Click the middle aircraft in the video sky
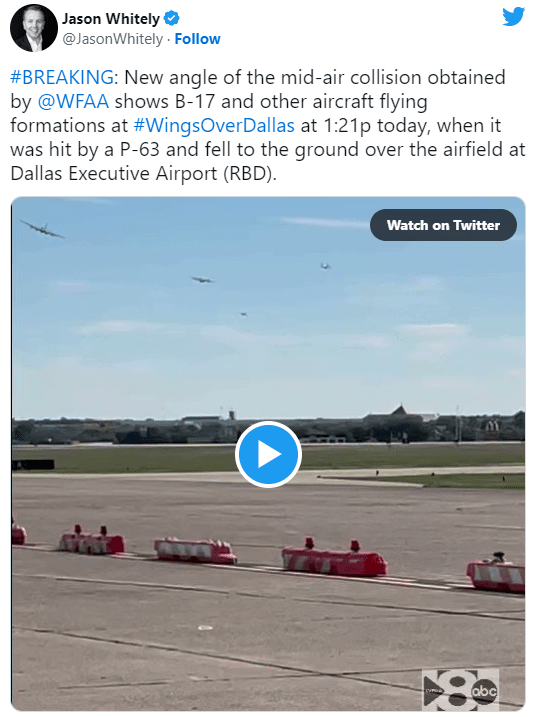This screenshot has width=533, height=717. click(203, 279)
